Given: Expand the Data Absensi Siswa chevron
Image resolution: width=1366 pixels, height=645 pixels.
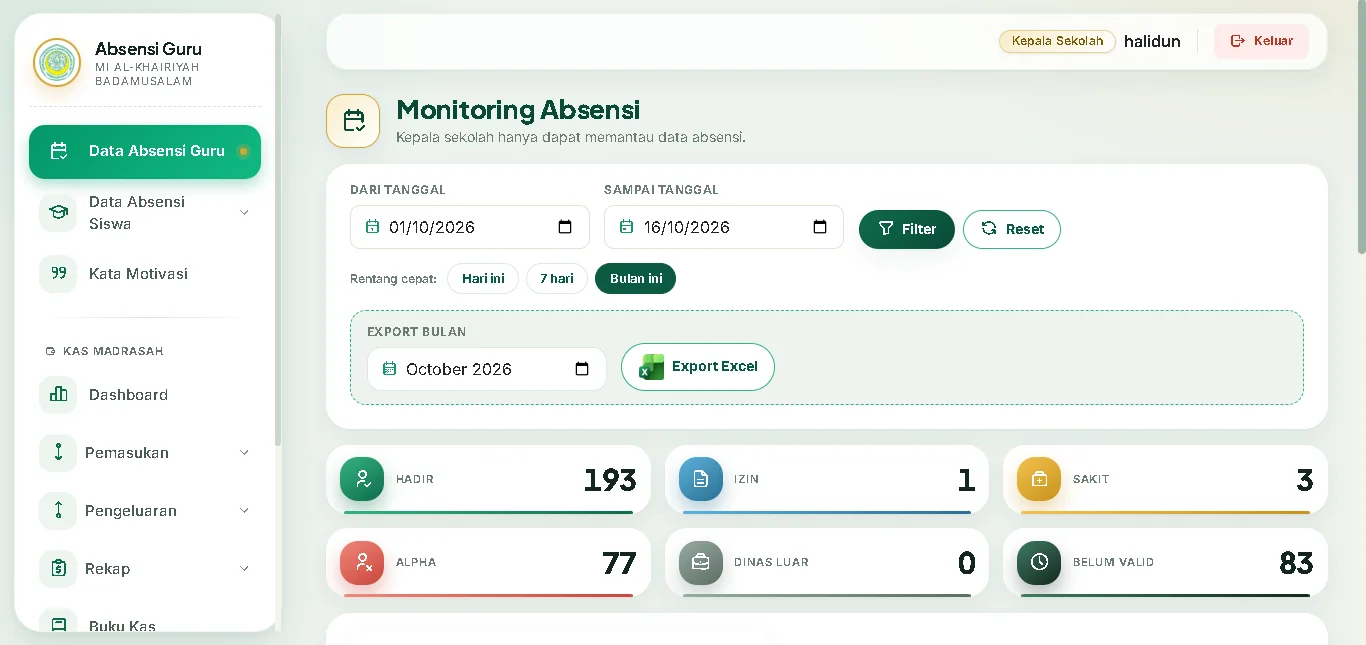Looking at the screenshot, I should pos(245,212).
